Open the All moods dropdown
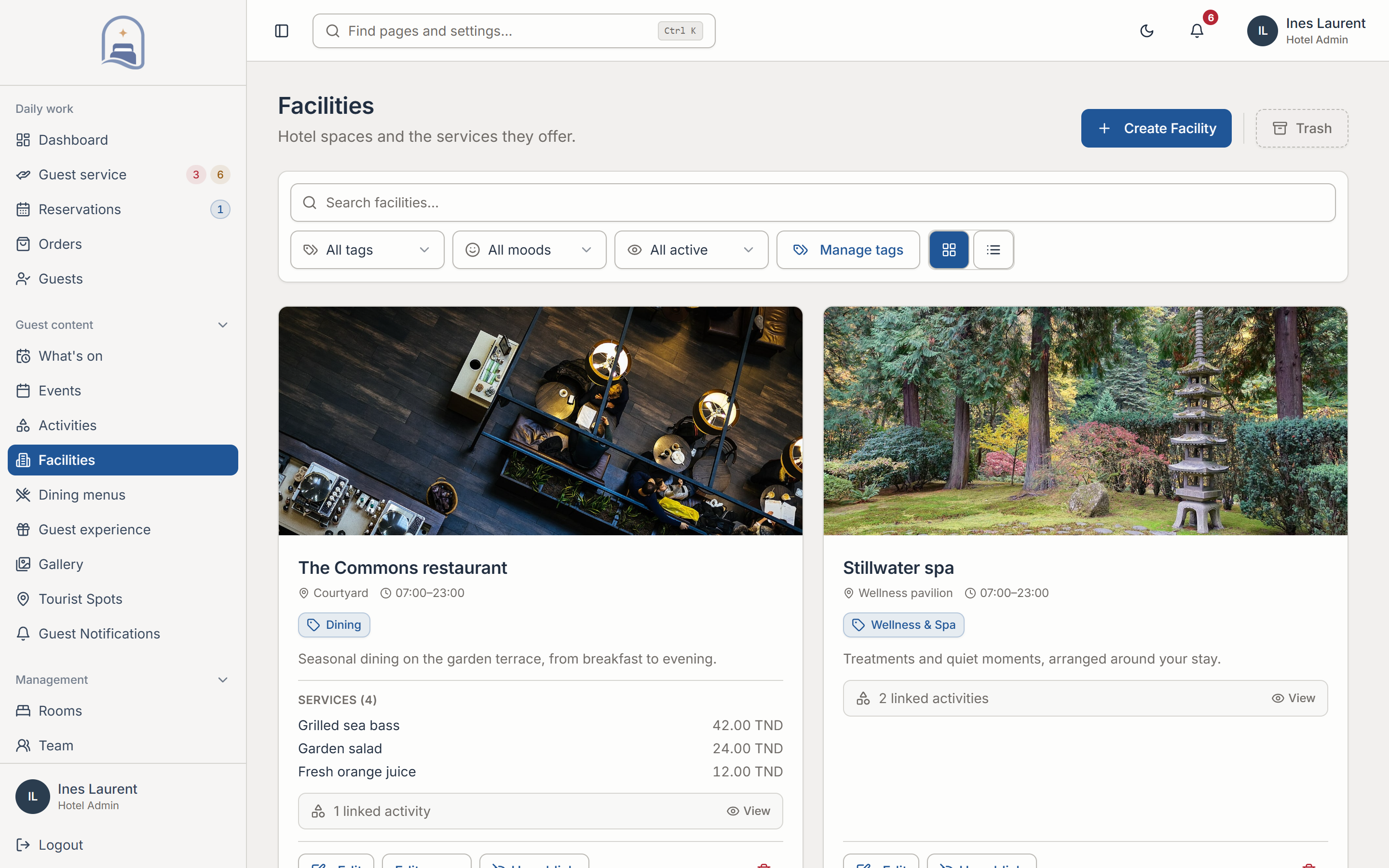Viewport: 1389px width, 868px height. pos(529,250)
